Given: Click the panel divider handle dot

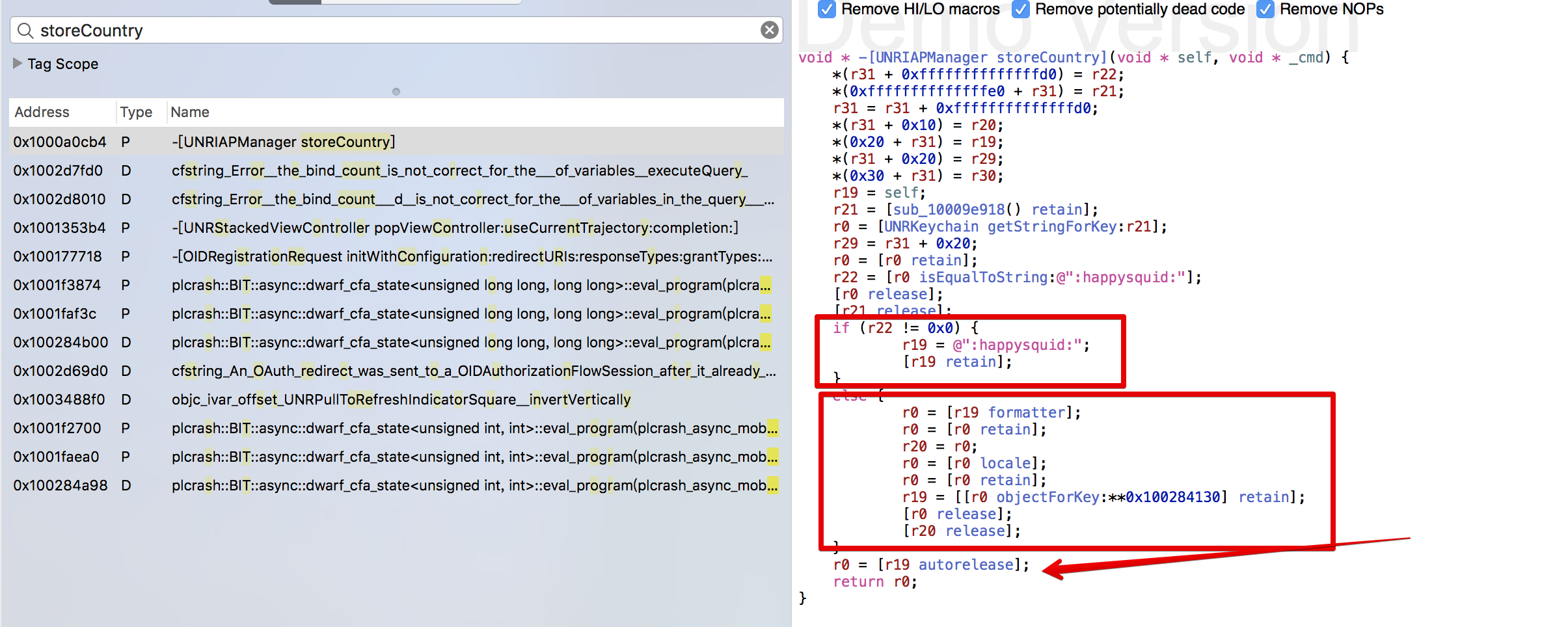Looking at the screenshot, I should (396, 92).
